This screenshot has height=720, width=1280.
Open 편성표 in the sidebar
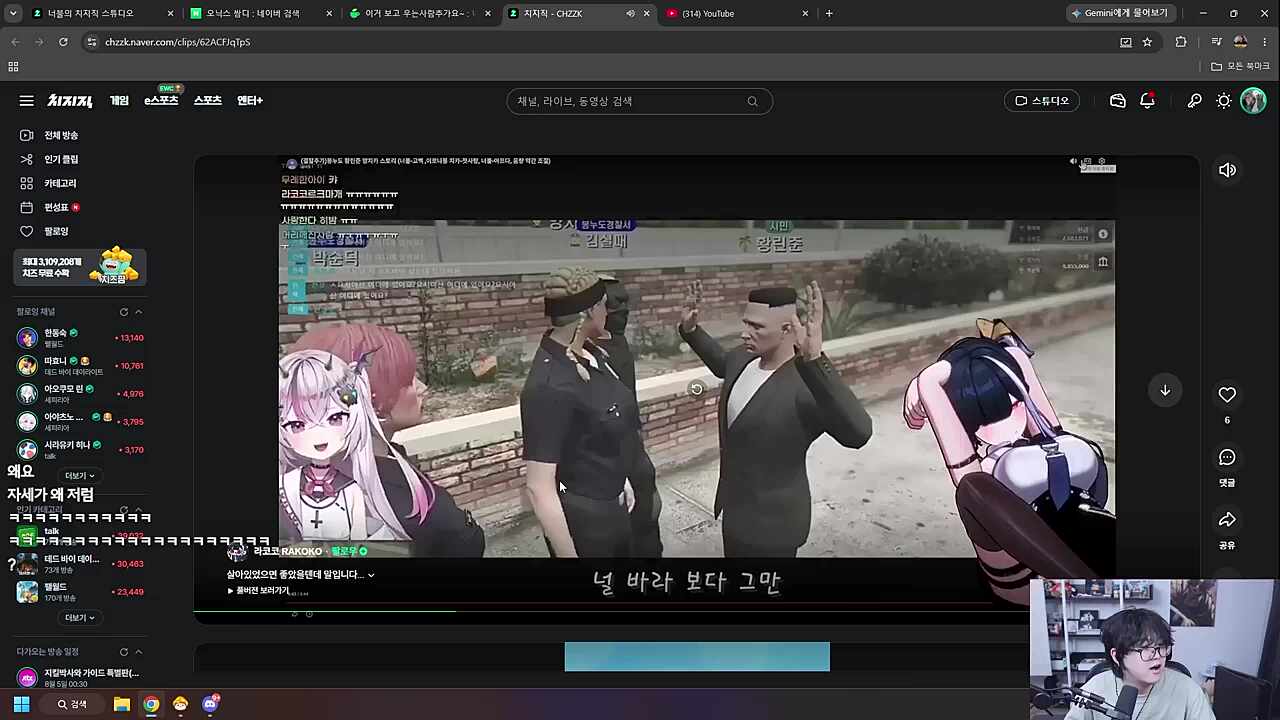(x=56, y=207)
